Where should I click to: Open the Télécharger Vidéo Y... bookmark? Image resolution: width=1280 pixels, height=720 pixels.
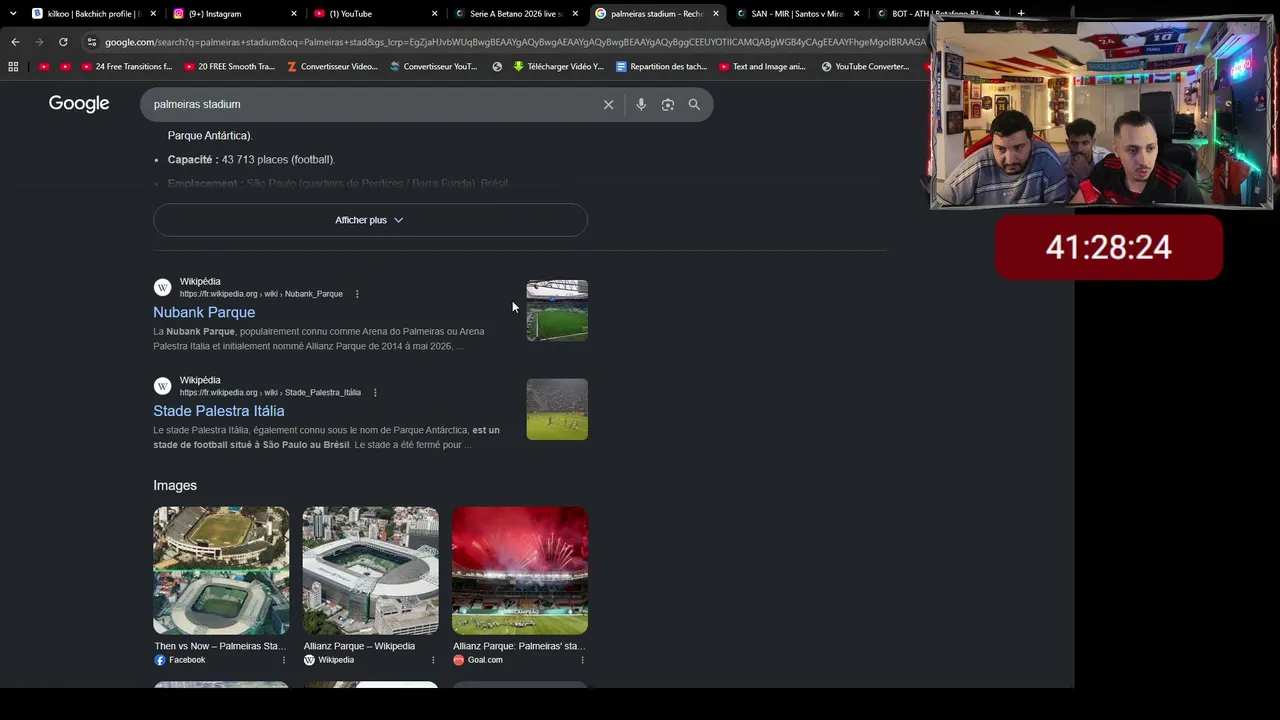(x=558, y=67)
